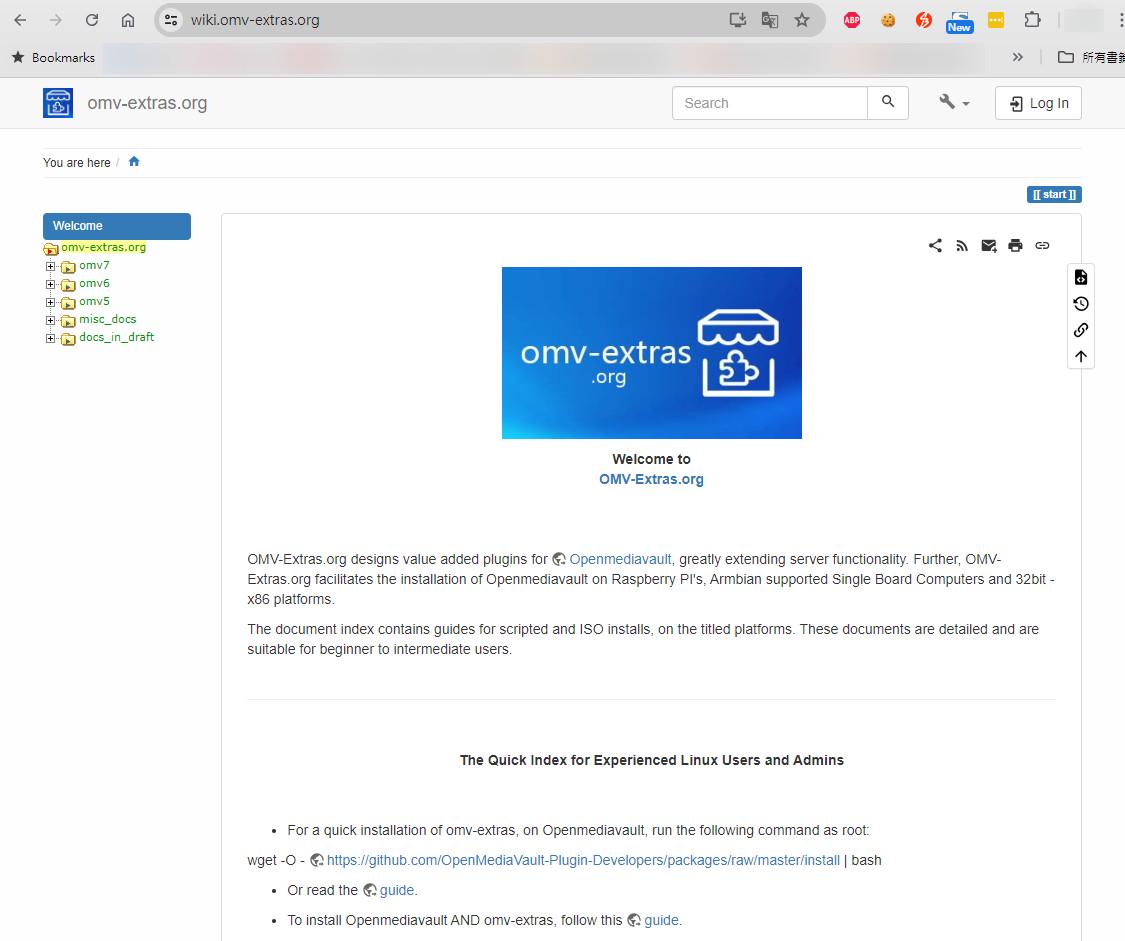This screenshot has width=1125, height=941.
Task: Expand the docs_in_draft folder plus toggle
Action: (x=50, y=338)
